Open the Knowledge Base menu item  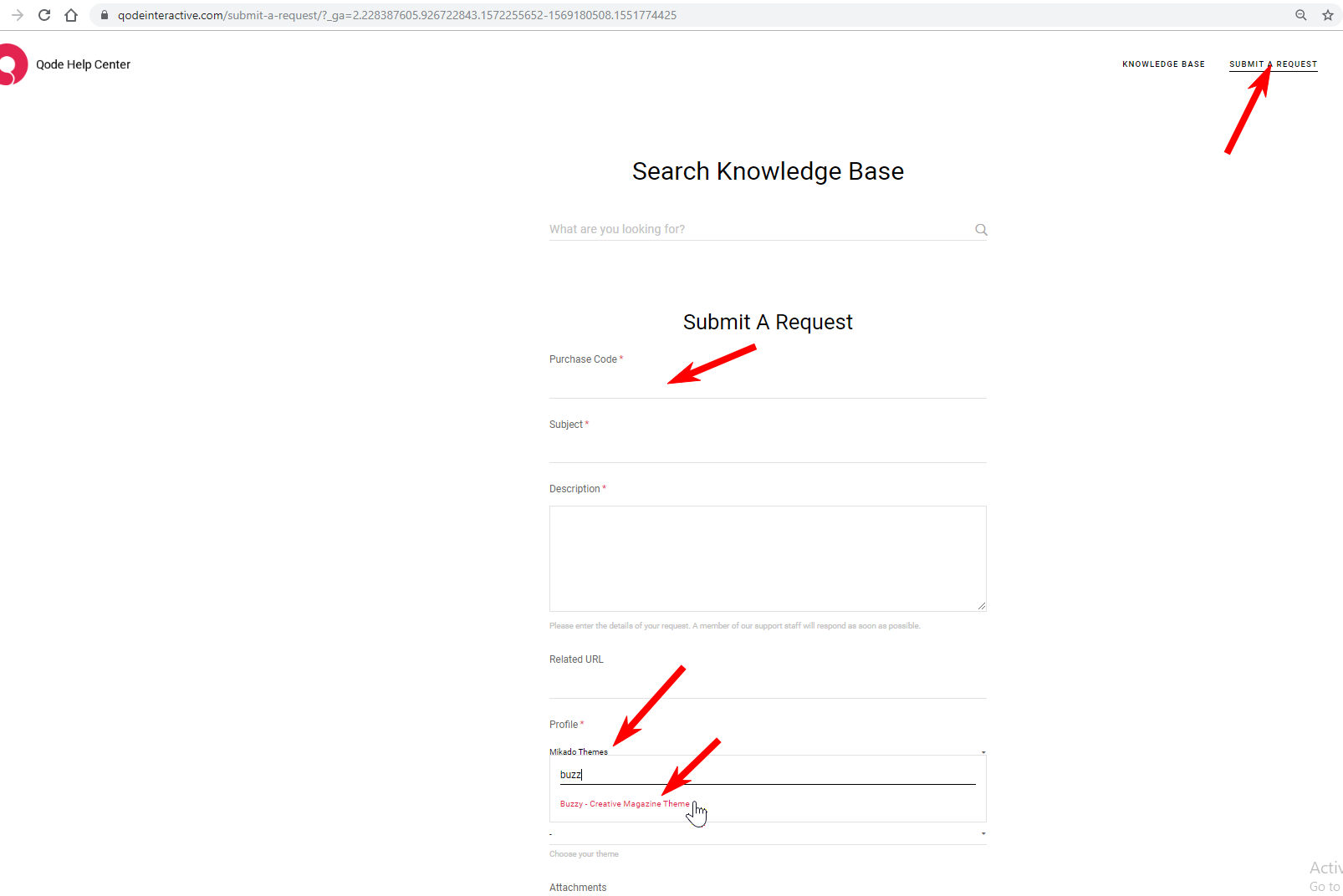coord(1163,64)
